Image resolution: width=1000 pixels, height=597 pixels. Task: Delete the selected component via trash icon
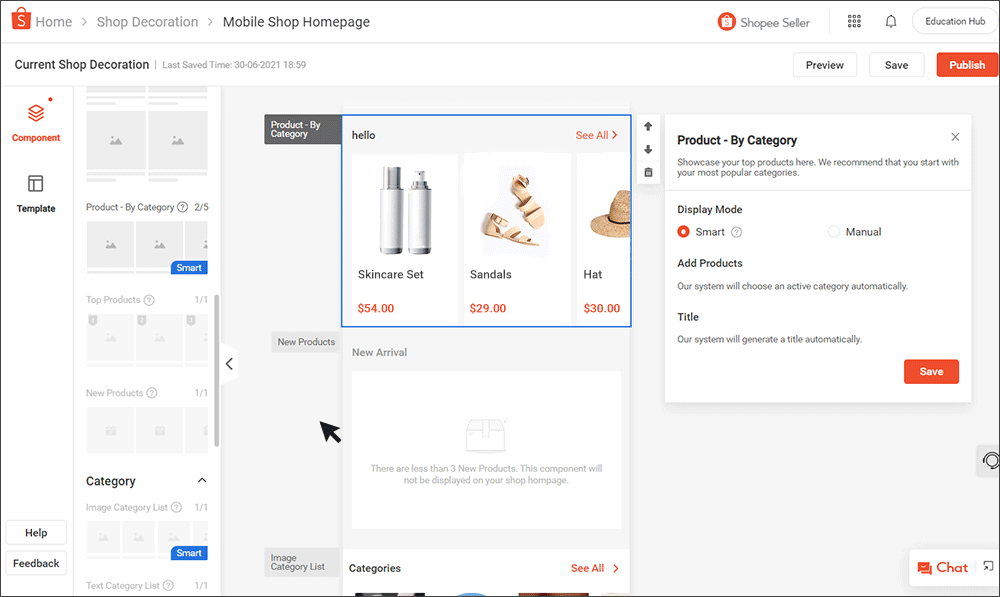(x=648, y=172)
